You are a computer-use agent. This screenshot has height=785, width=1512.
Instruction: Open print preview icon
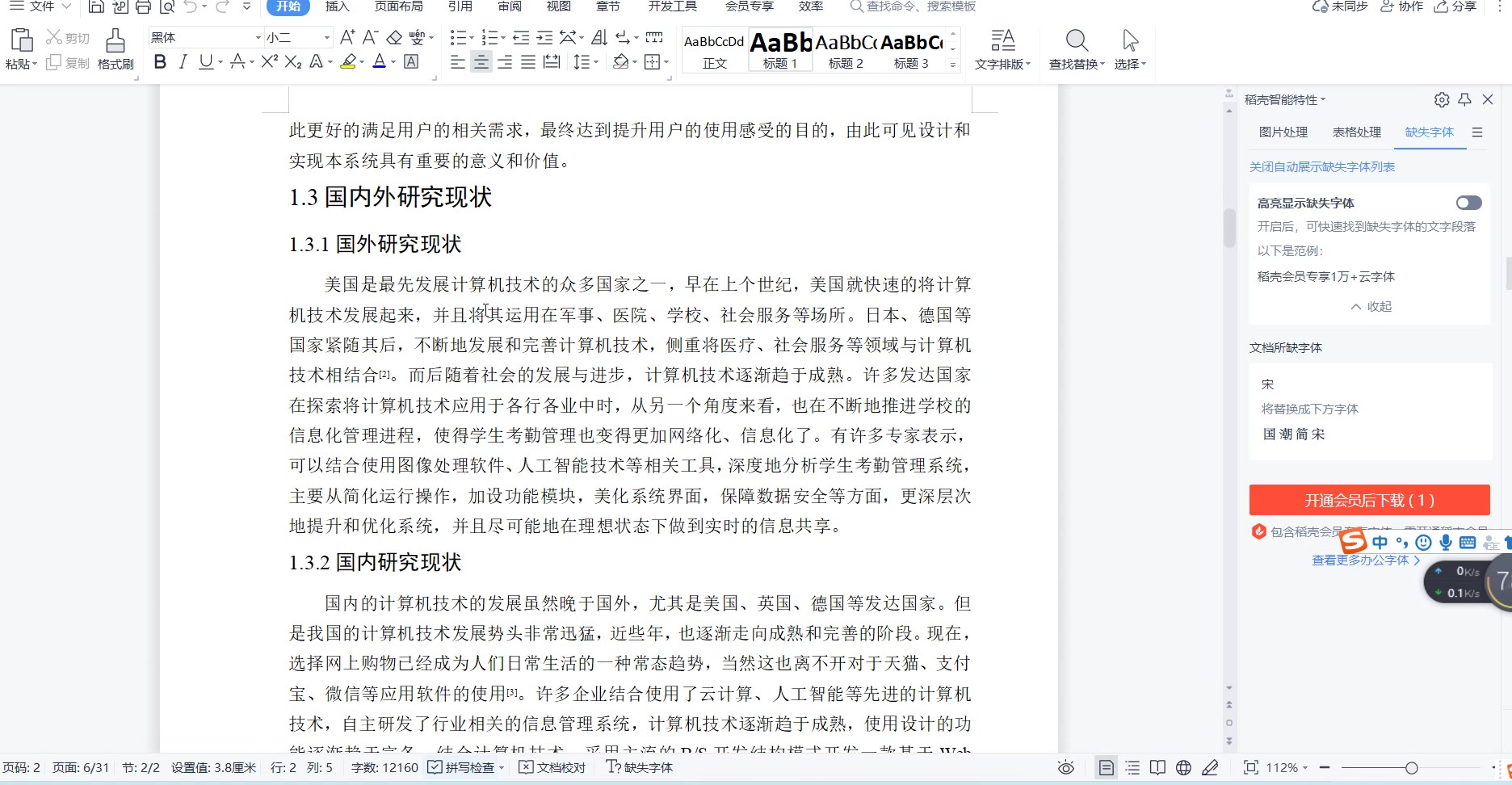[167, 6]
